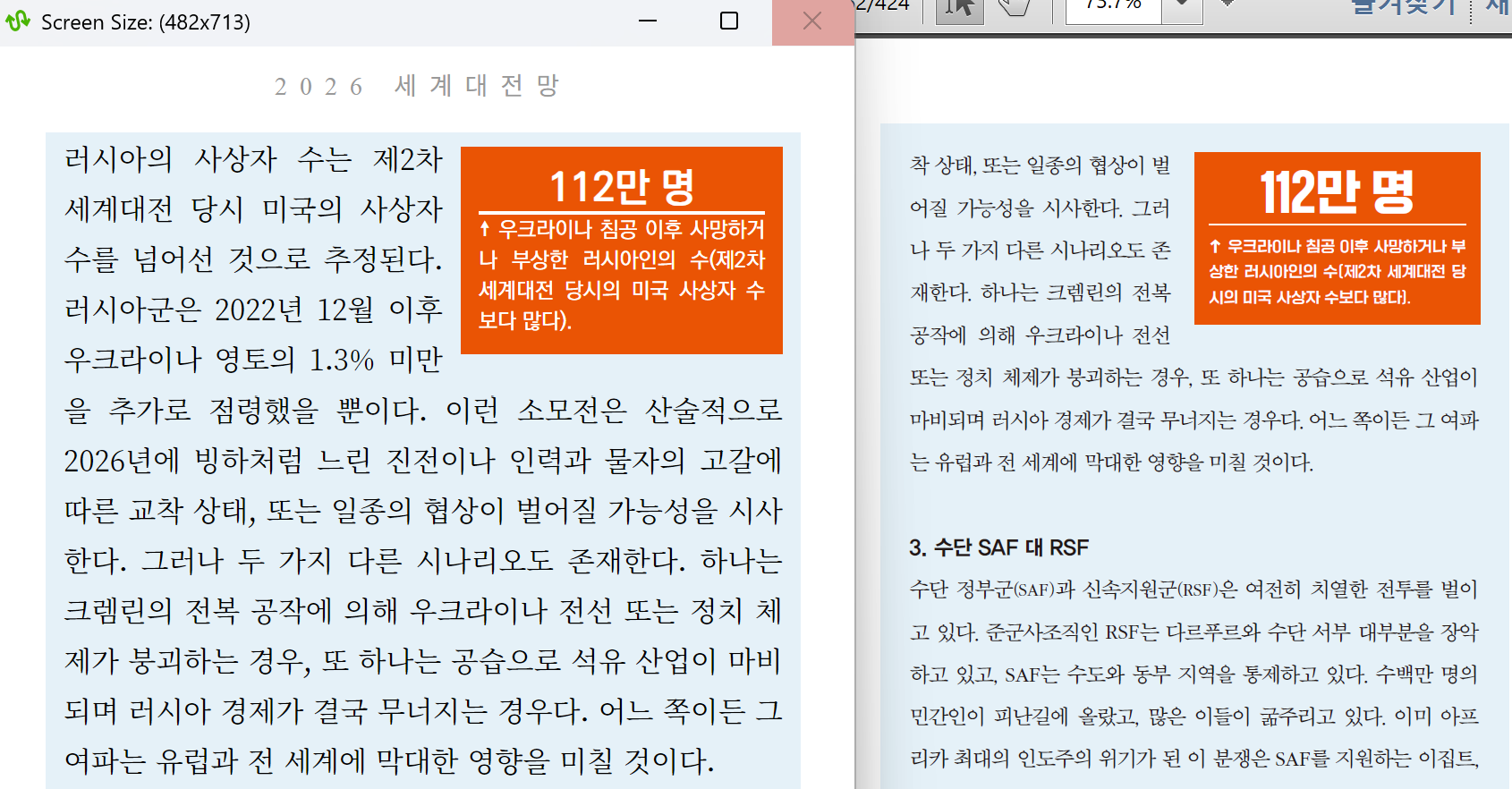1512x789 pixels.
Task: Click the line starting 크렘린의 전복 공작에
Action: pyautogui.click(x=423, y=611)
